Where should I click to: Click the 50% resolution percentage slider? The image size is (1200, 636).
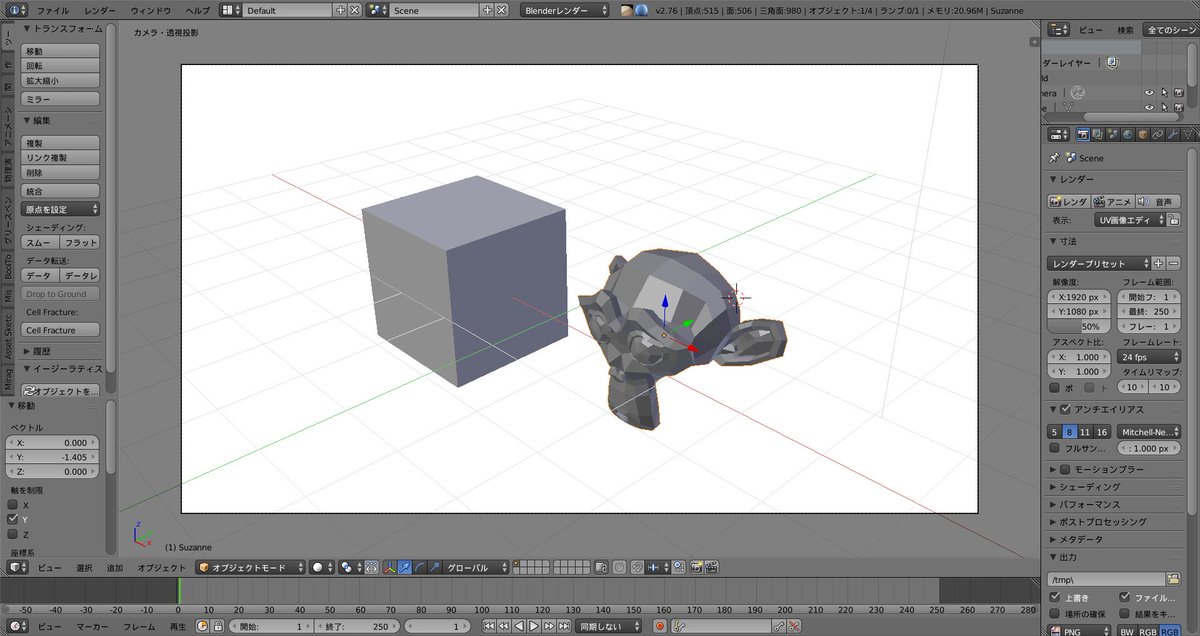click(x=1078, y=327)
